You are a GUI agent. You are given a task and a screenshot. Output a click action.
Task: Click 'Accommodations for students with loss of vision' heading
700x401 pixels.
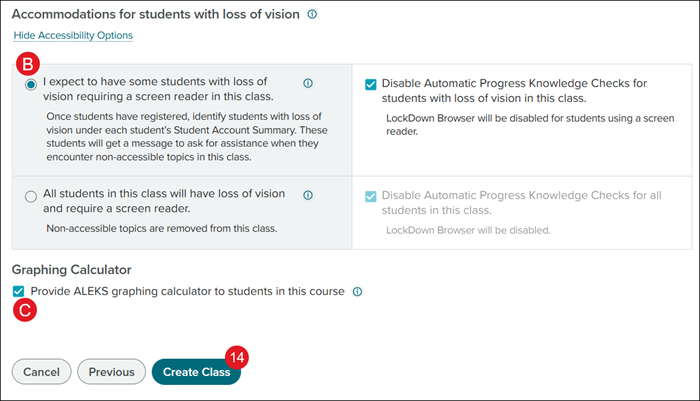point(155,15)
